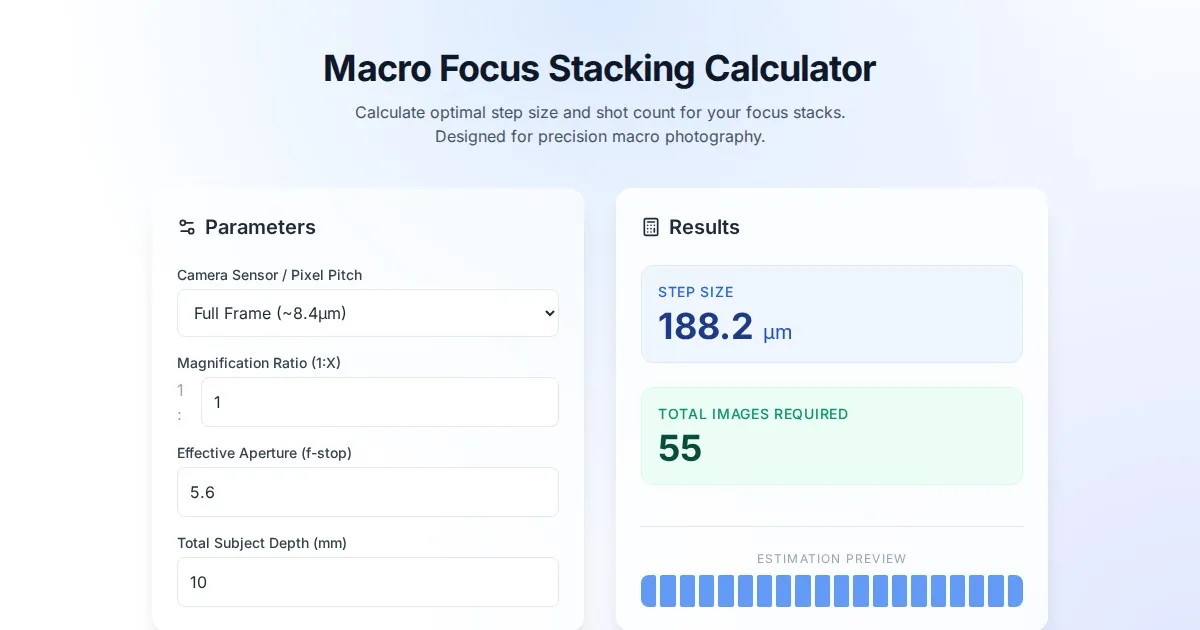Viewport: 1200px width, 630px height.
Task: Click the Parameters heading text
Action: (x=260, y=227)
